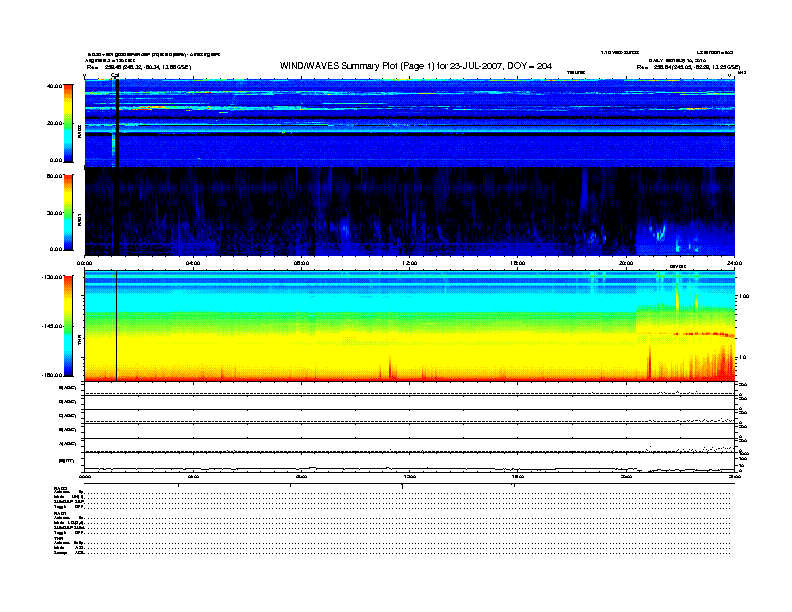This screenshot has height=612, width=792.
Task: Click the bright blue region in lower-right RAD1 panel
Action: tap(685, 238)
